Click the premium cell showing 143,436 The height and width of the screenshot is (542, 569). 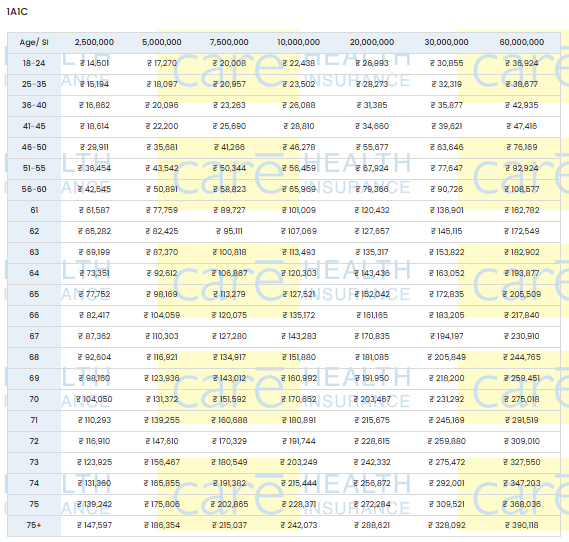coord(372,274)
